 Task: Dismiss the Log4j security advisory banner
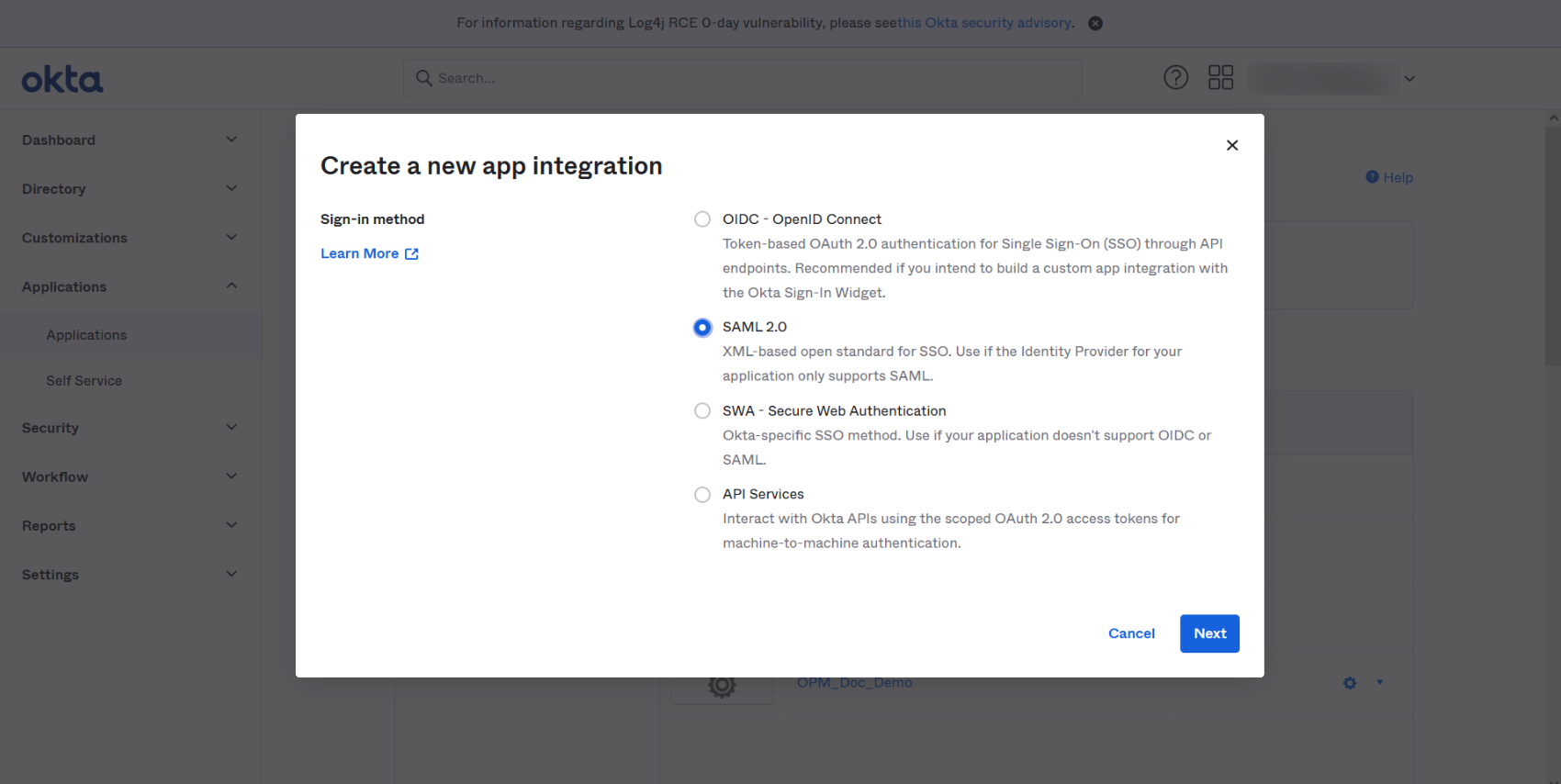tap(1095, 23)
